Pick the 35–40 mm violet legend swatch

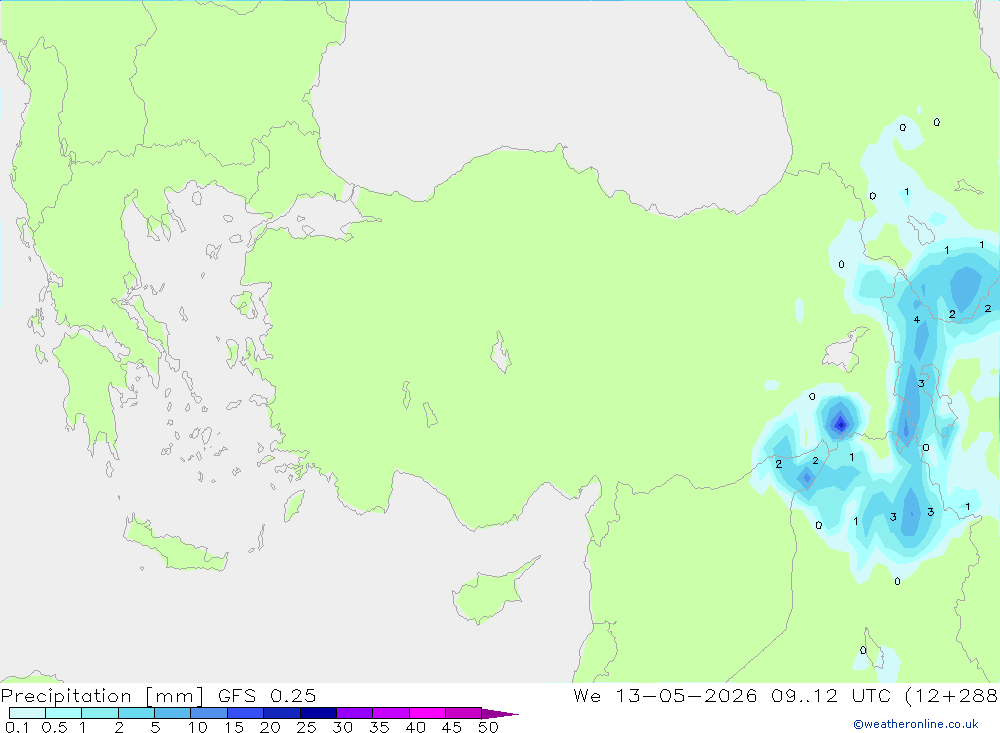tap(391, 713)
